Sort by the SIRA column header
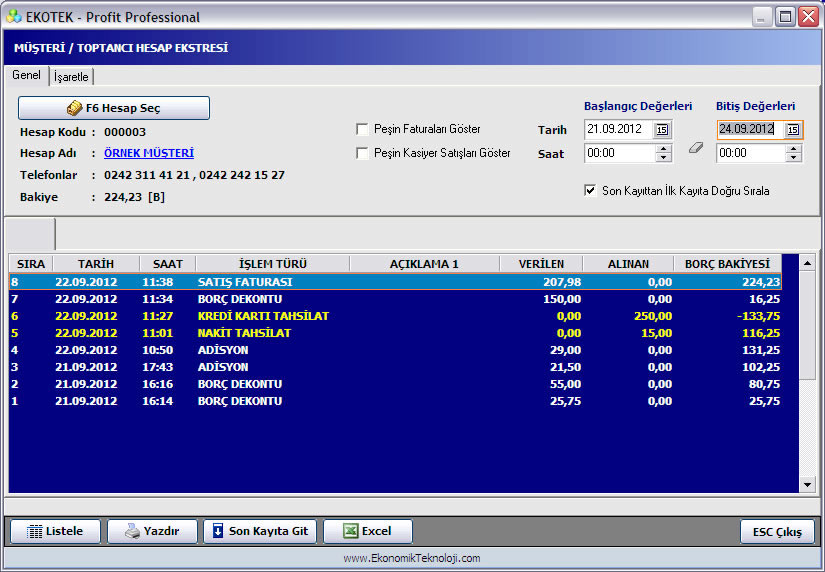Image resolution: width=825 pixels, height=572 pixels. point(31,264)
